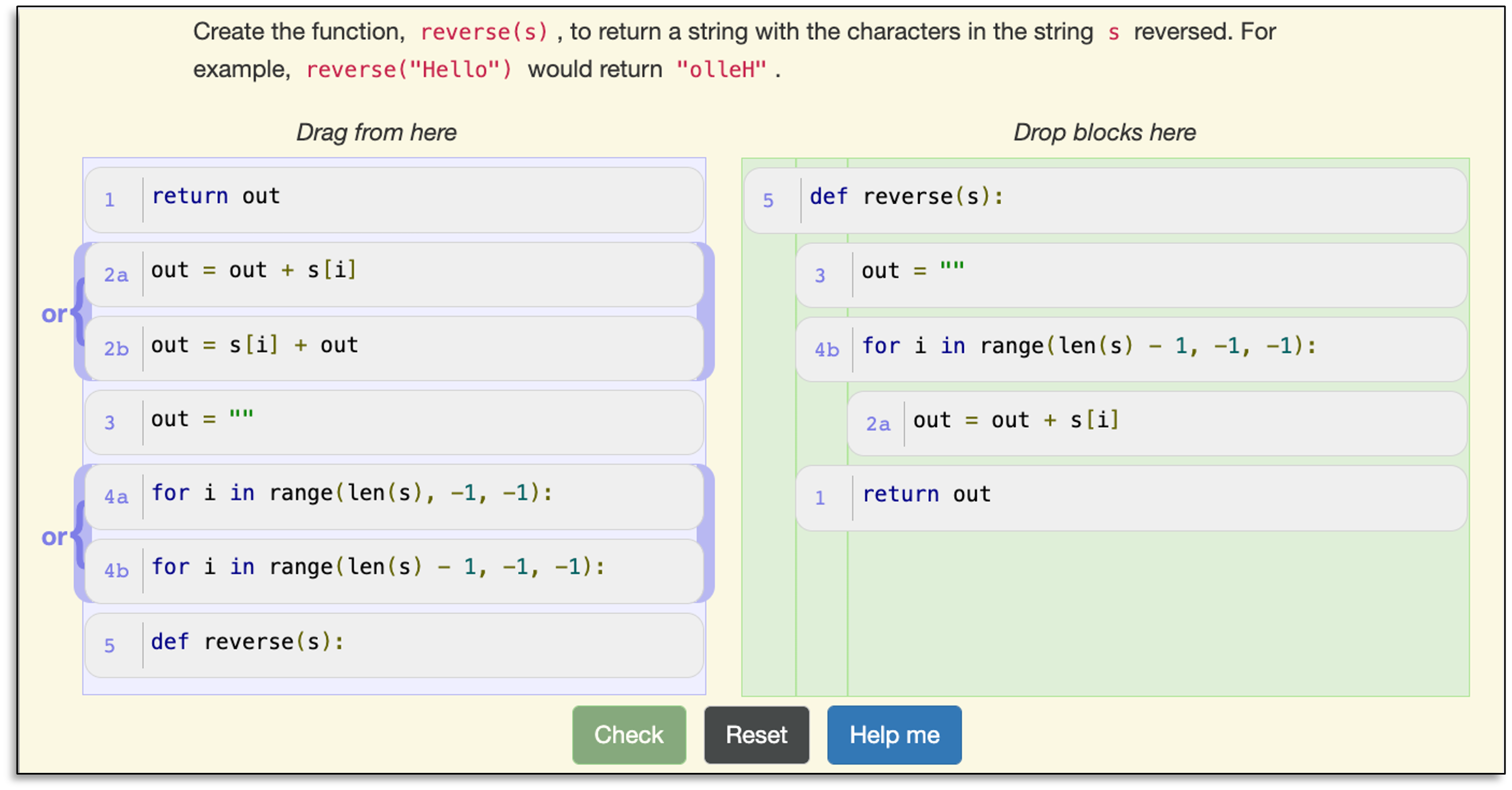Select source block 5 'def reverse(s):'
Viewport: 1512px width, 790px height.
coord(393,645)
